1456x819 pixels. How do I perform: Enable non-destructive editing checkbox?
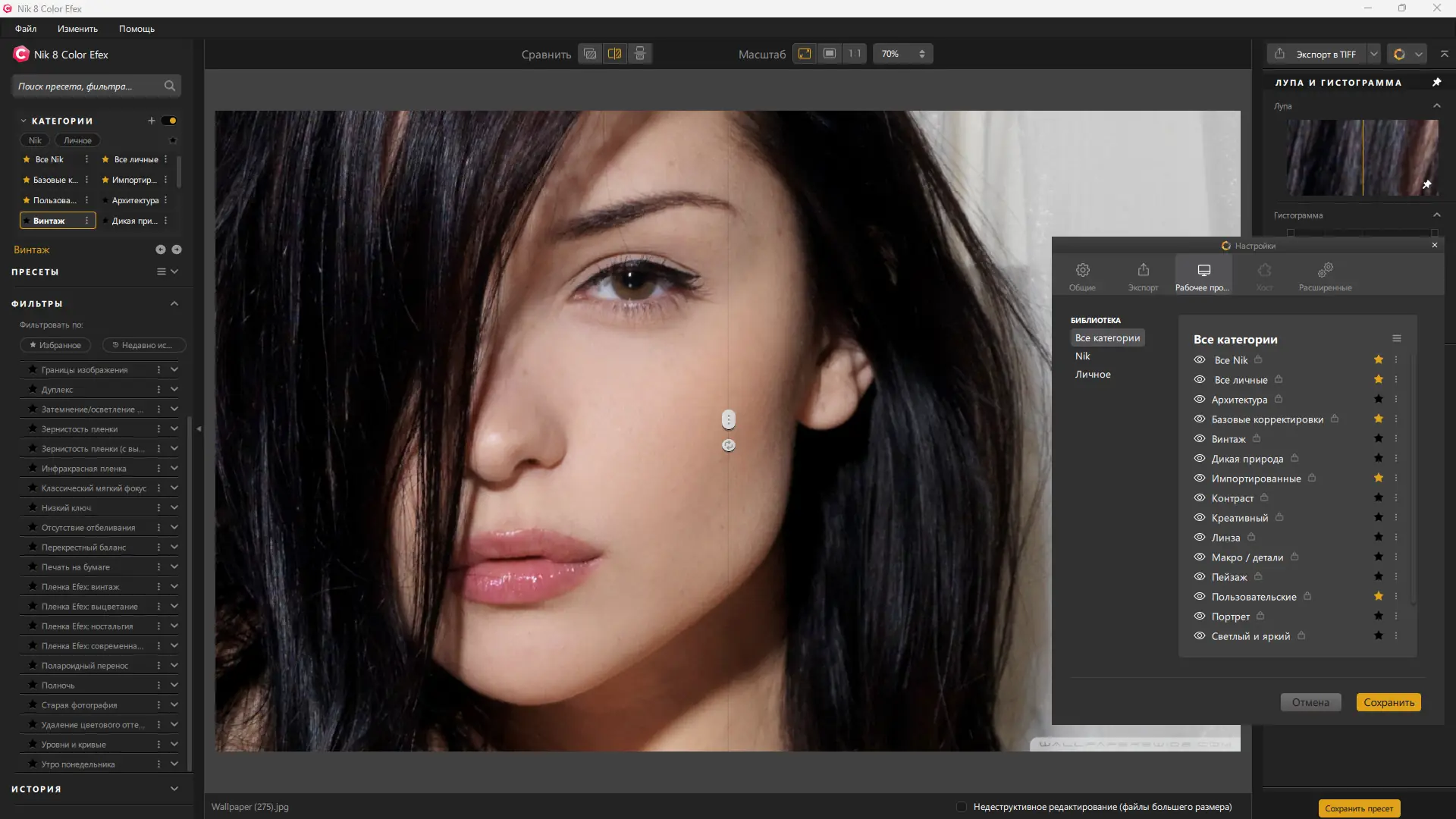click(x=962, y=807)
